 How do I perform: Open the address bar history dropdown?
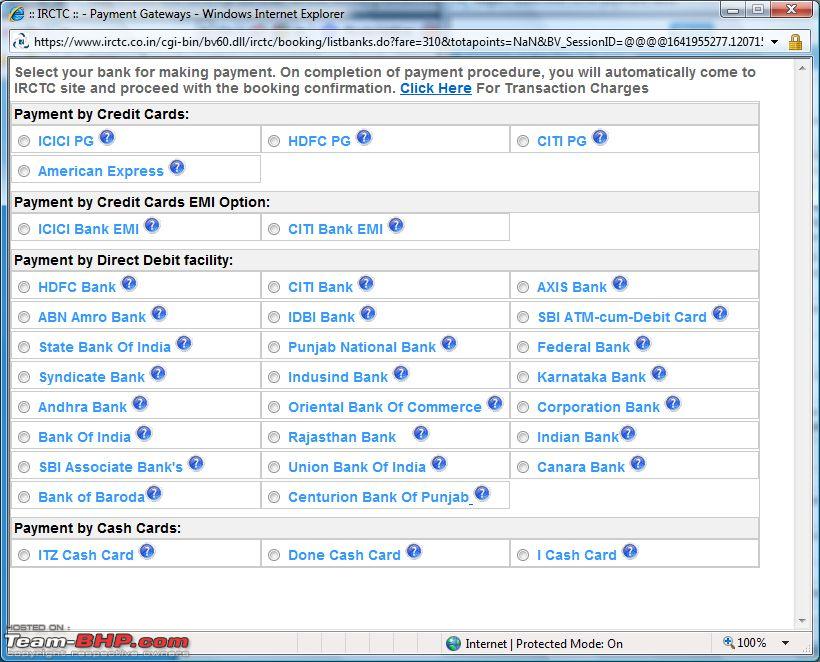pyautogui.click(x=775, y=42)
